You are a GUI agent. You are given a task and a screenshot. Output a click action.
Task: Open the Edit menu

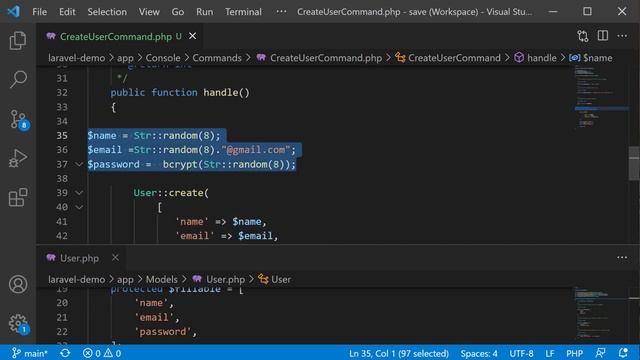(x=67, y=12)
